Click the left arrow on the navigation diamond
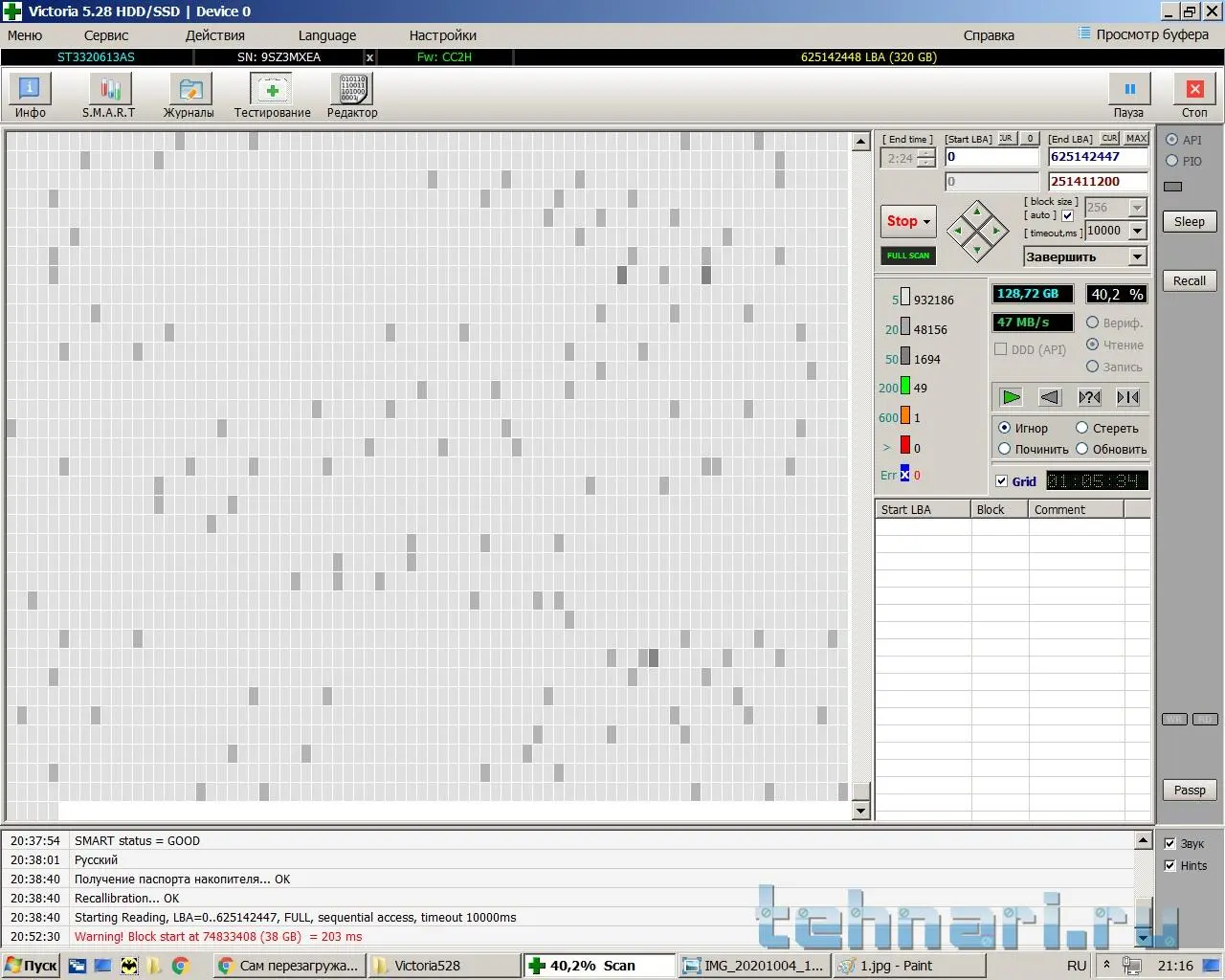 tap(958, 231)
